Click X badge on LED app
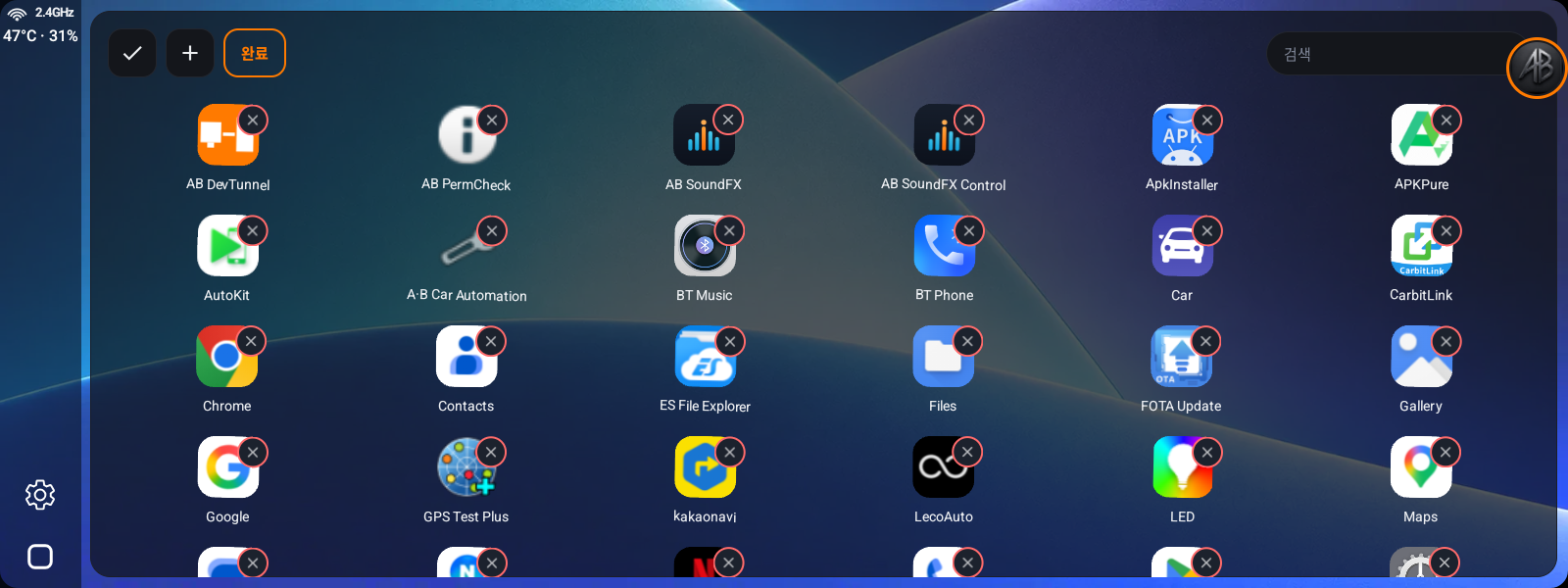Viewport: 1568px width, 588px height. point(1207,452)
